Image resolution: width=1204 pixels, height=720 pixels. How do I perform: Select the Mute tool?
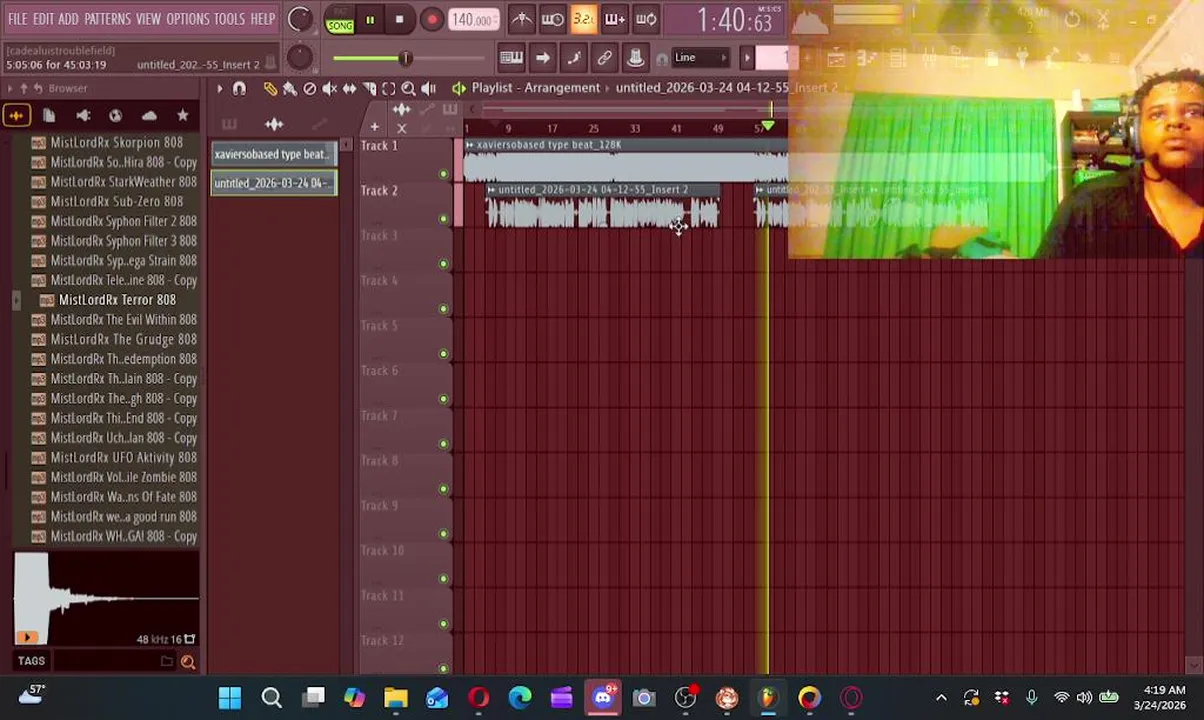pyautogui.click(x=329, y=89)
